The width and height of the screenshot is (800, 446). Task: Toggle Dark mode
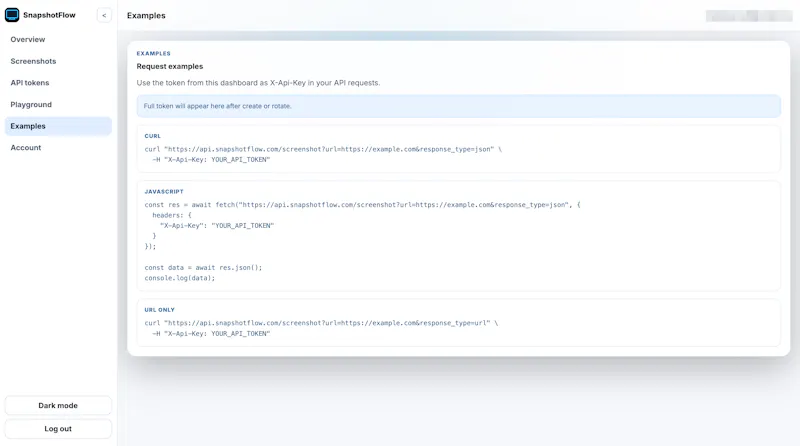58,406
